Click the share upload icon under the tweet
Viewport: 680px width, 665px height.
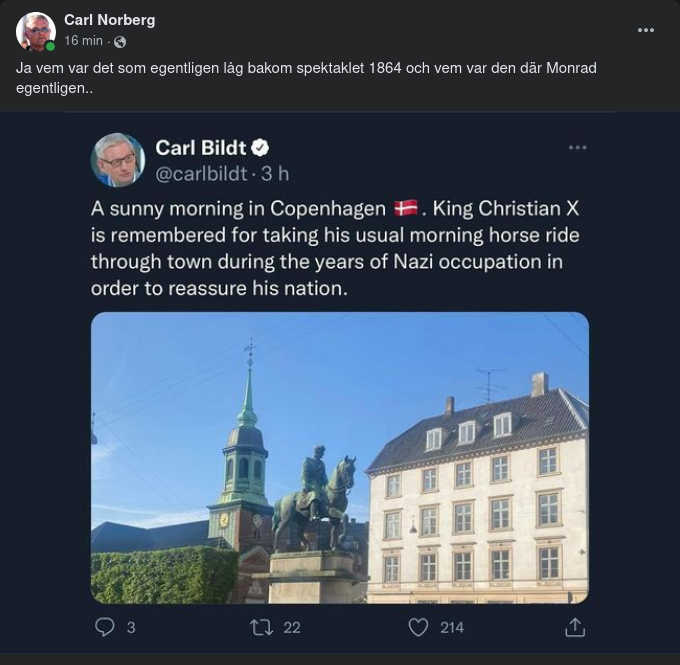pos(575,627)
